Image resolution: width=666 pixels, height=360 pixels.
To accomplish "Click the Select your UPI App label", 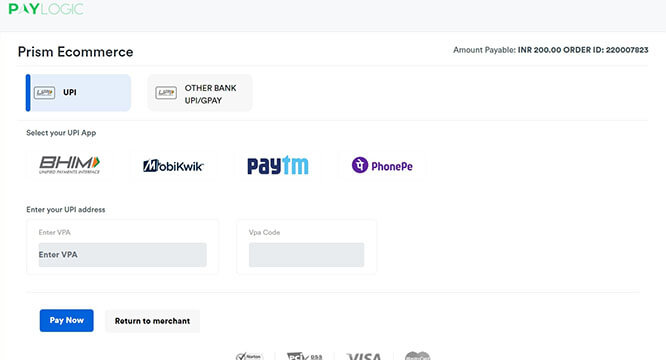I will coord(61,133).
